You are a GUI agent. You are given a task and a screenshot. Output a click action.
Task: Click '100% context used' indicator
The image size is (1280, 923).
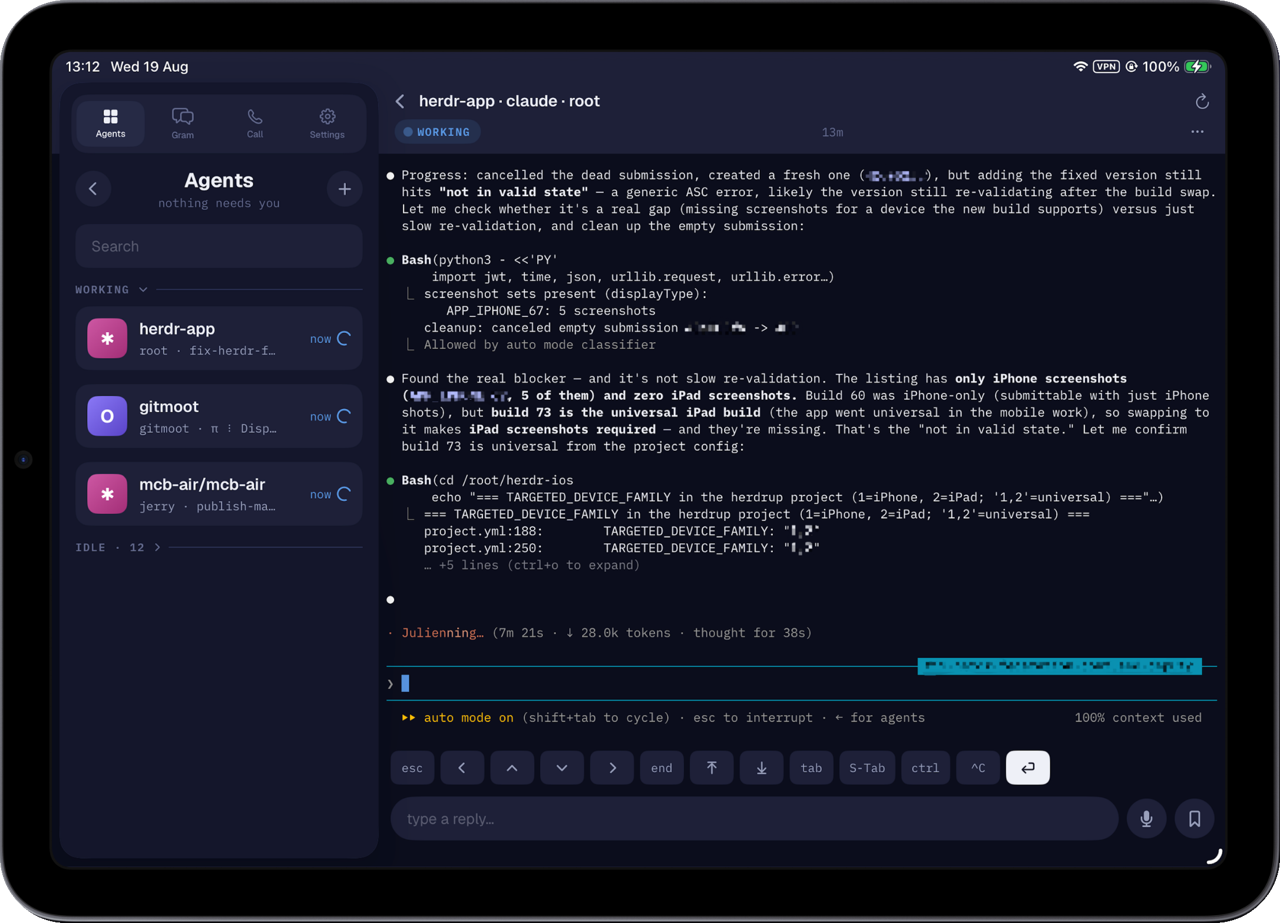[x=1138, y=718]
